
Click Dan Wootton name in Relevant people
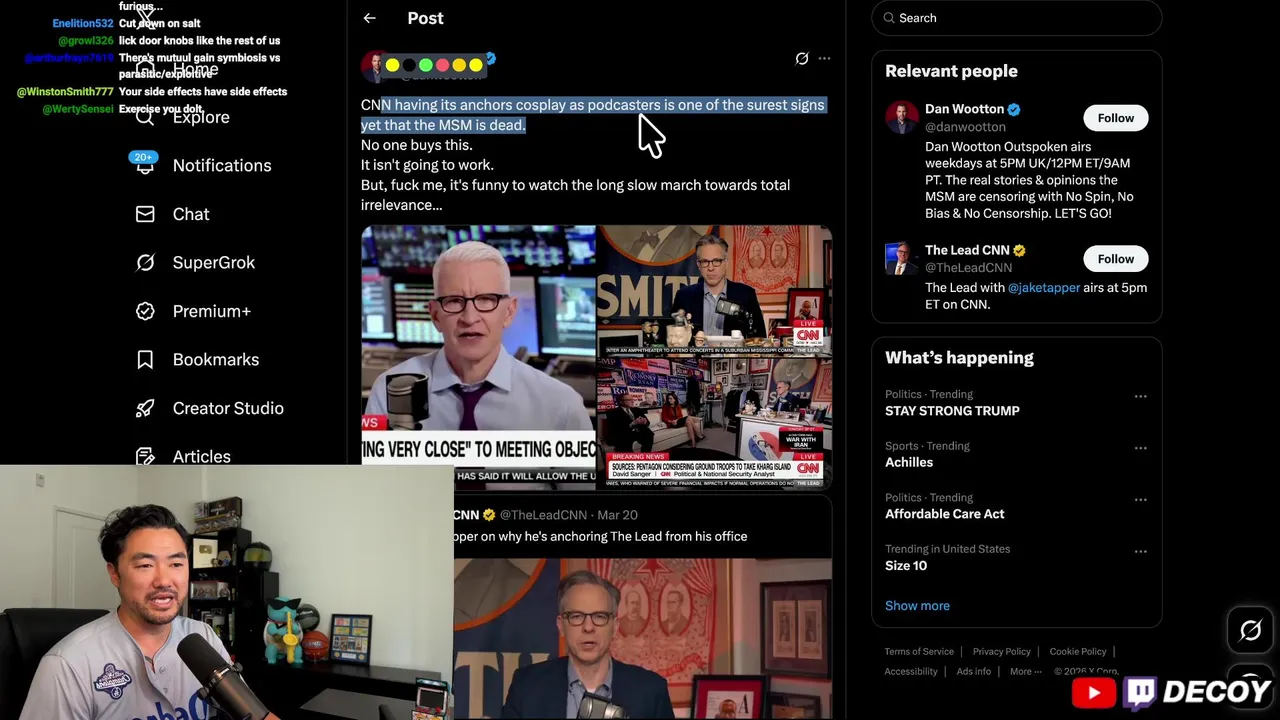(964, 109)
